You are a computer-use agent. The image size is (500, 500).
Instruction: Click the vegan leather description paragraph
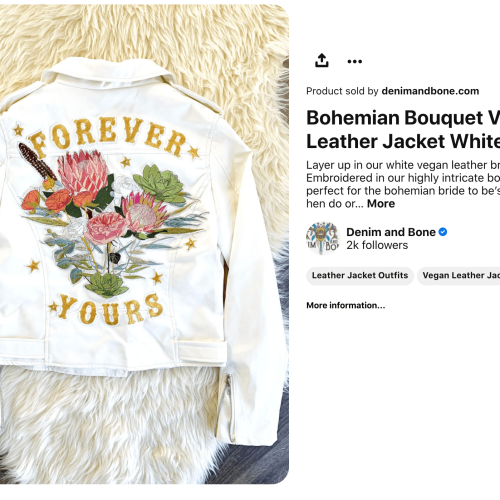coord(403,184)
